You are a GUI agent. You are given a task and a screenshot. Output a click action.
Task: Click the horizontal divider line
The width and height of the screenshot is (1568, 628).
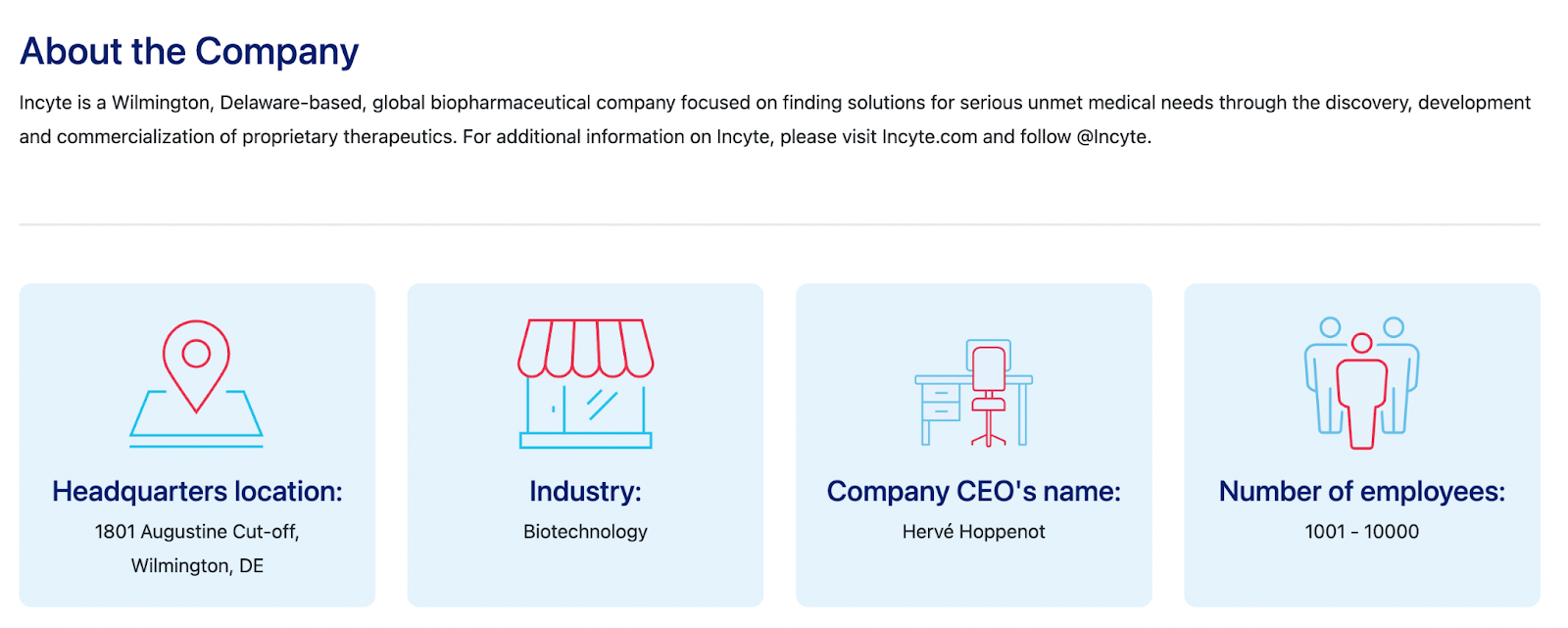coord(780,224)
